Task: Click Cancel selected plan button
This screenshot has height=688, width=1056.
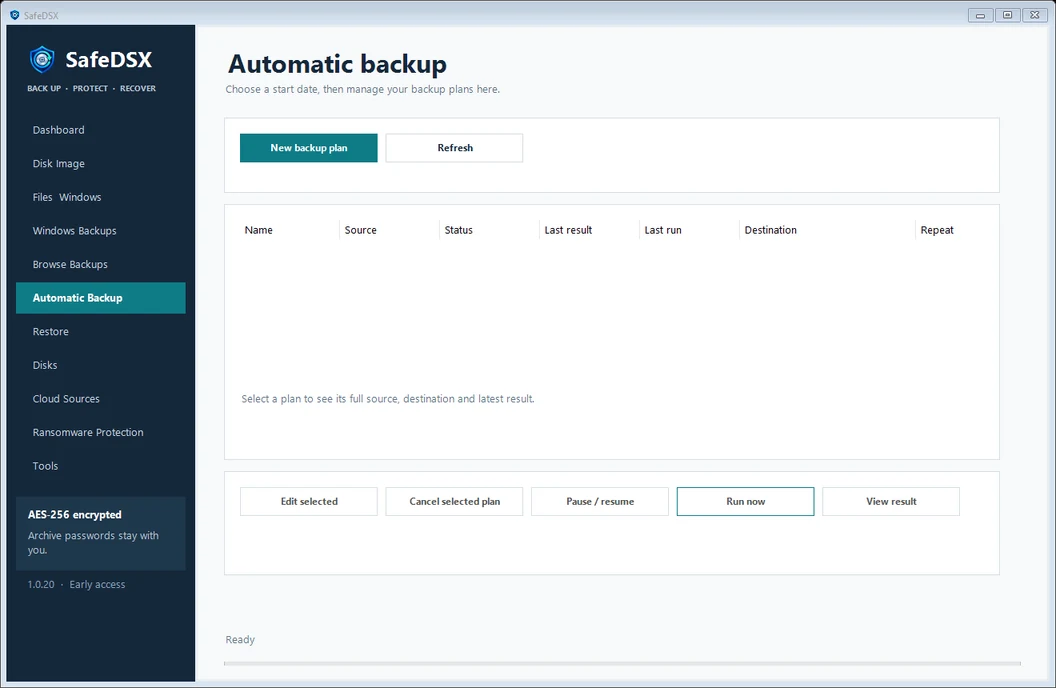Action: [454, 502]
